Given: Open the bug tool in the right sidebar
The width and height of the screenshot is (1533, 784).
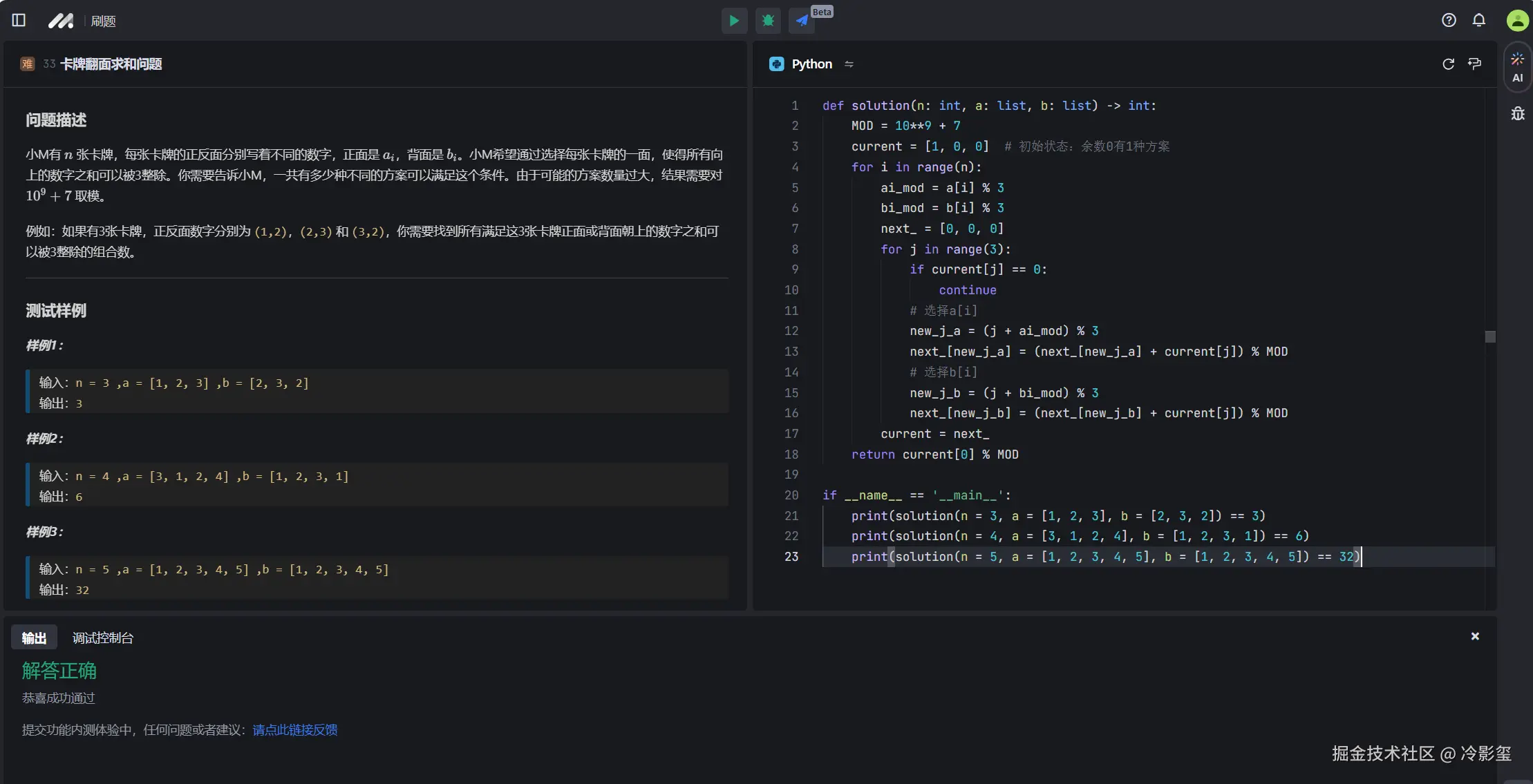Looking at the screenshot, I should (x=1517, y=113).
